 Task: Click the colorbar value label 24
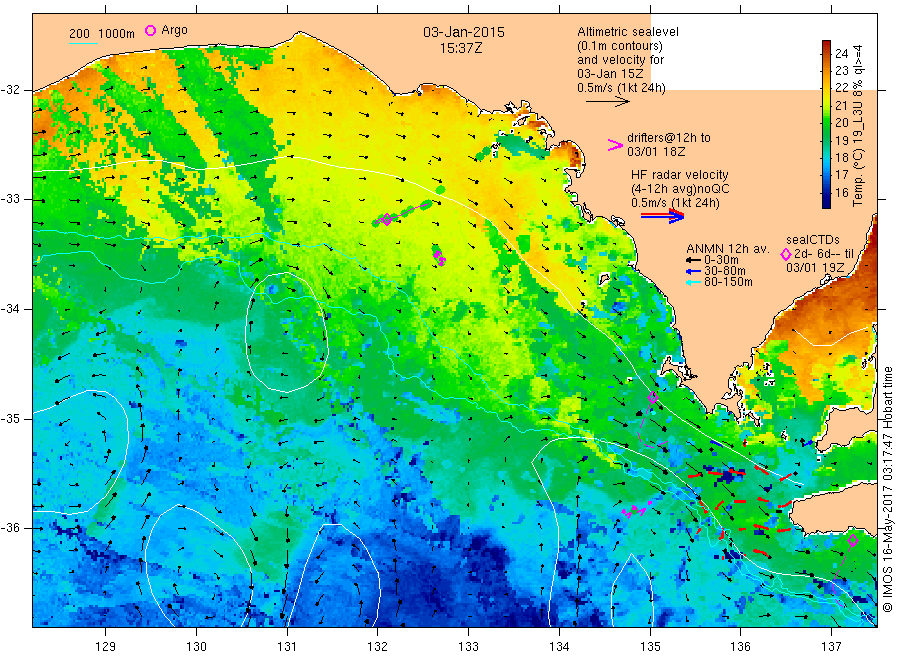[x=841, y=53]
